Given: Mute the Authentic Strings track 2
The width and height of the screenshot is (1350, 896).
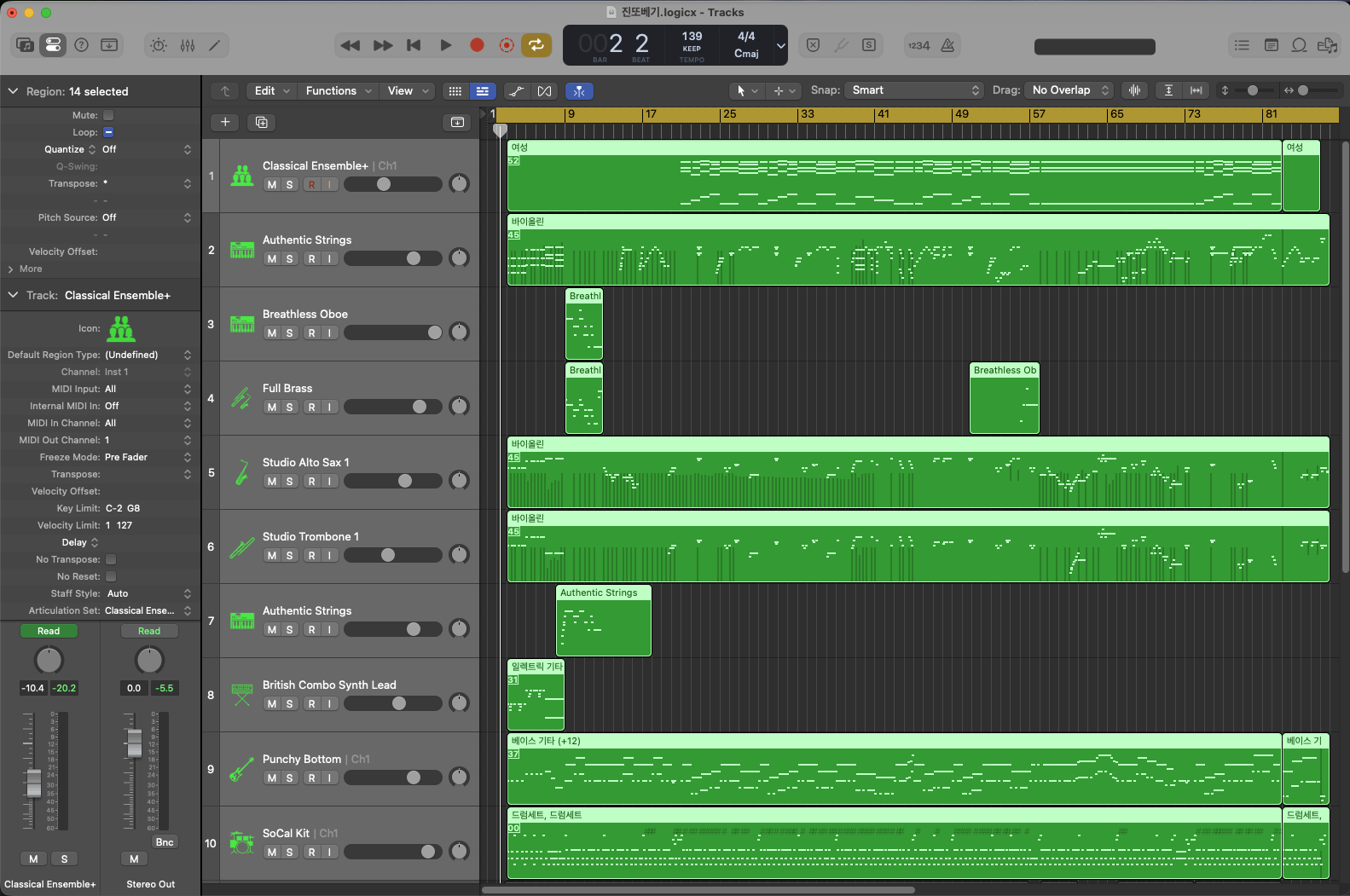Looking at the screenshot, I should click(272, 259).
